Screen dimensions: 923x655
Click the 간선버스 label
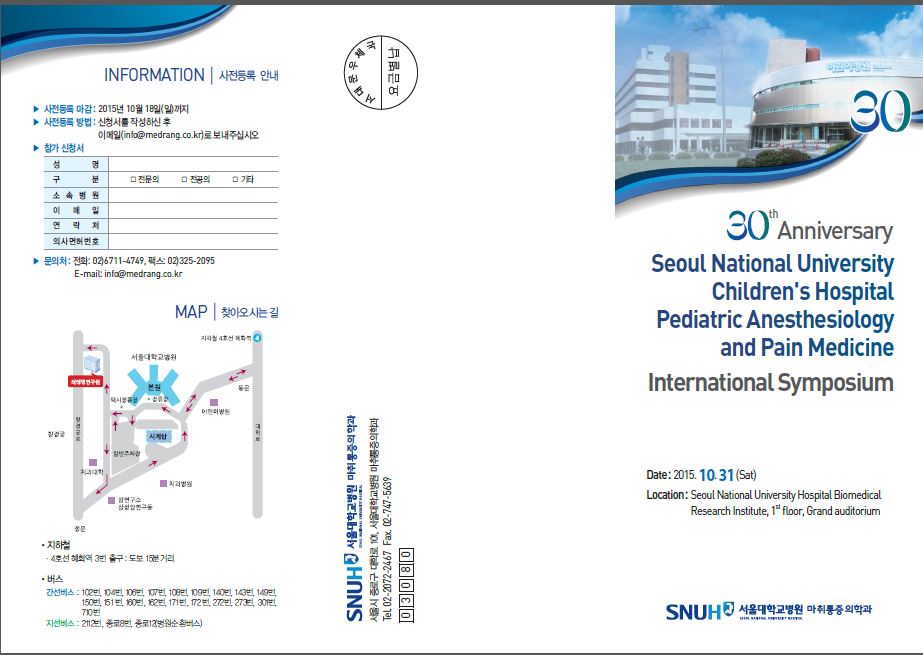(x=60, y=592)
